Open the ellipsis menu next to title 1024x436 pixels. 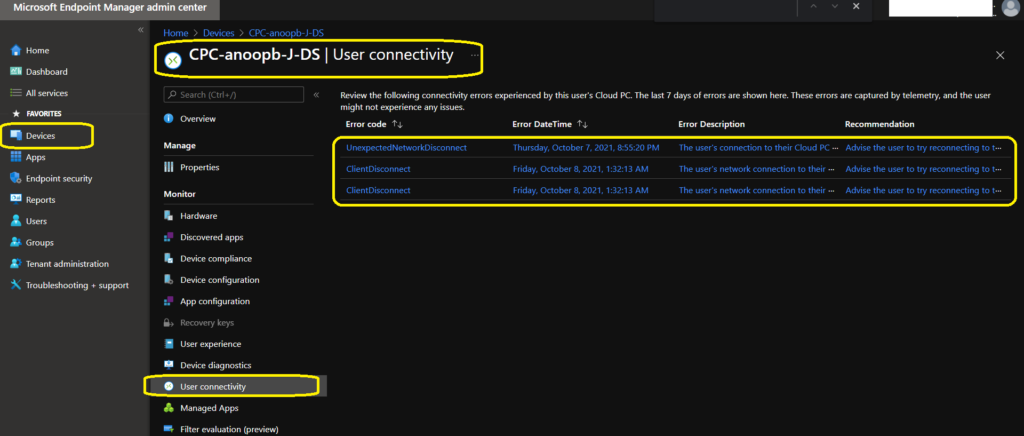pyautogui.click(x=474, y=55)
